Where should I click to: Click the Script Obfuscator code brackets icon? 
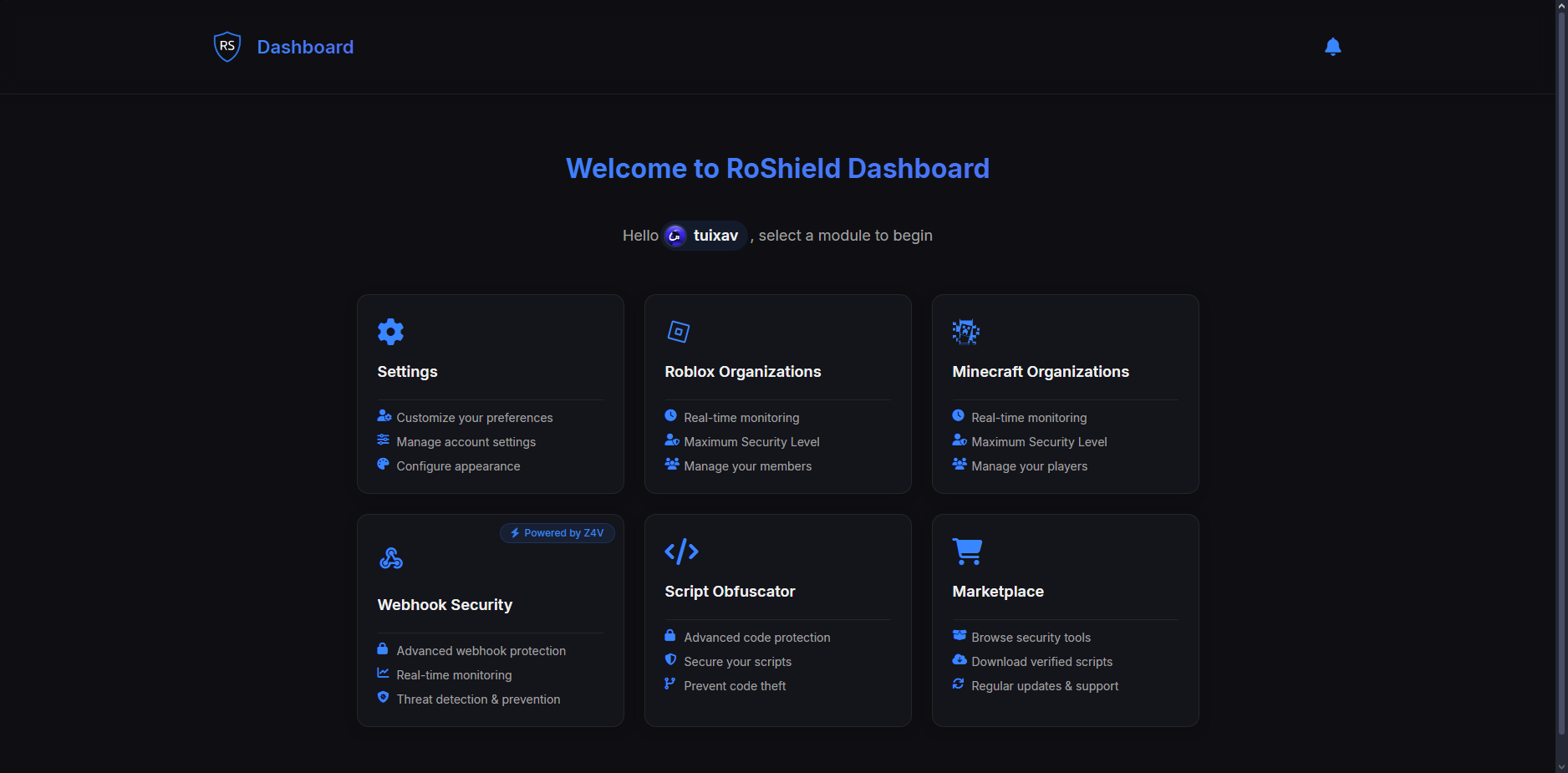click(x=681, y=552)
